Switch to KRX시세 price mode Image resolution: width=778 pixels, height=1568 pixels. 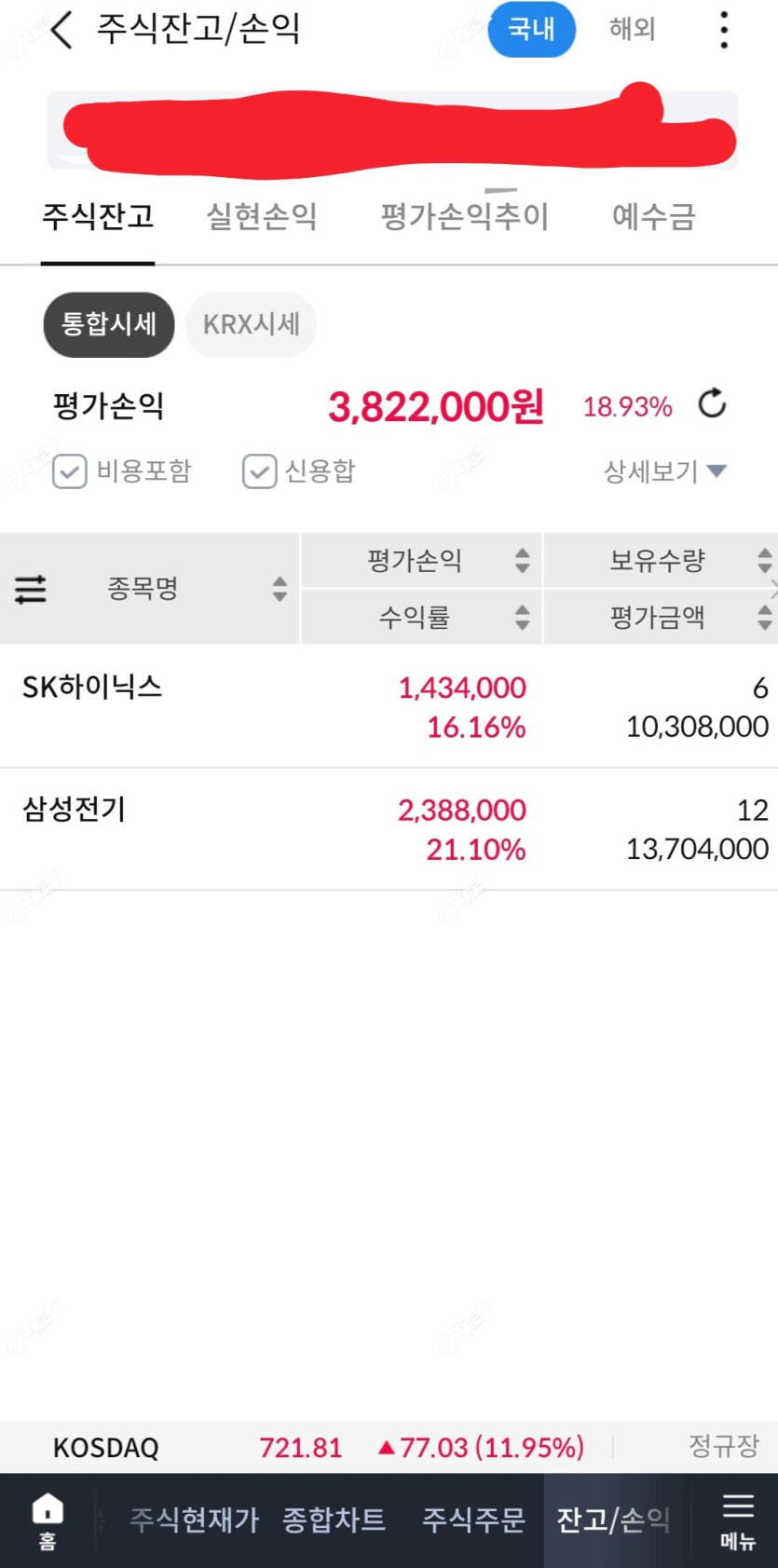[252, 324]
